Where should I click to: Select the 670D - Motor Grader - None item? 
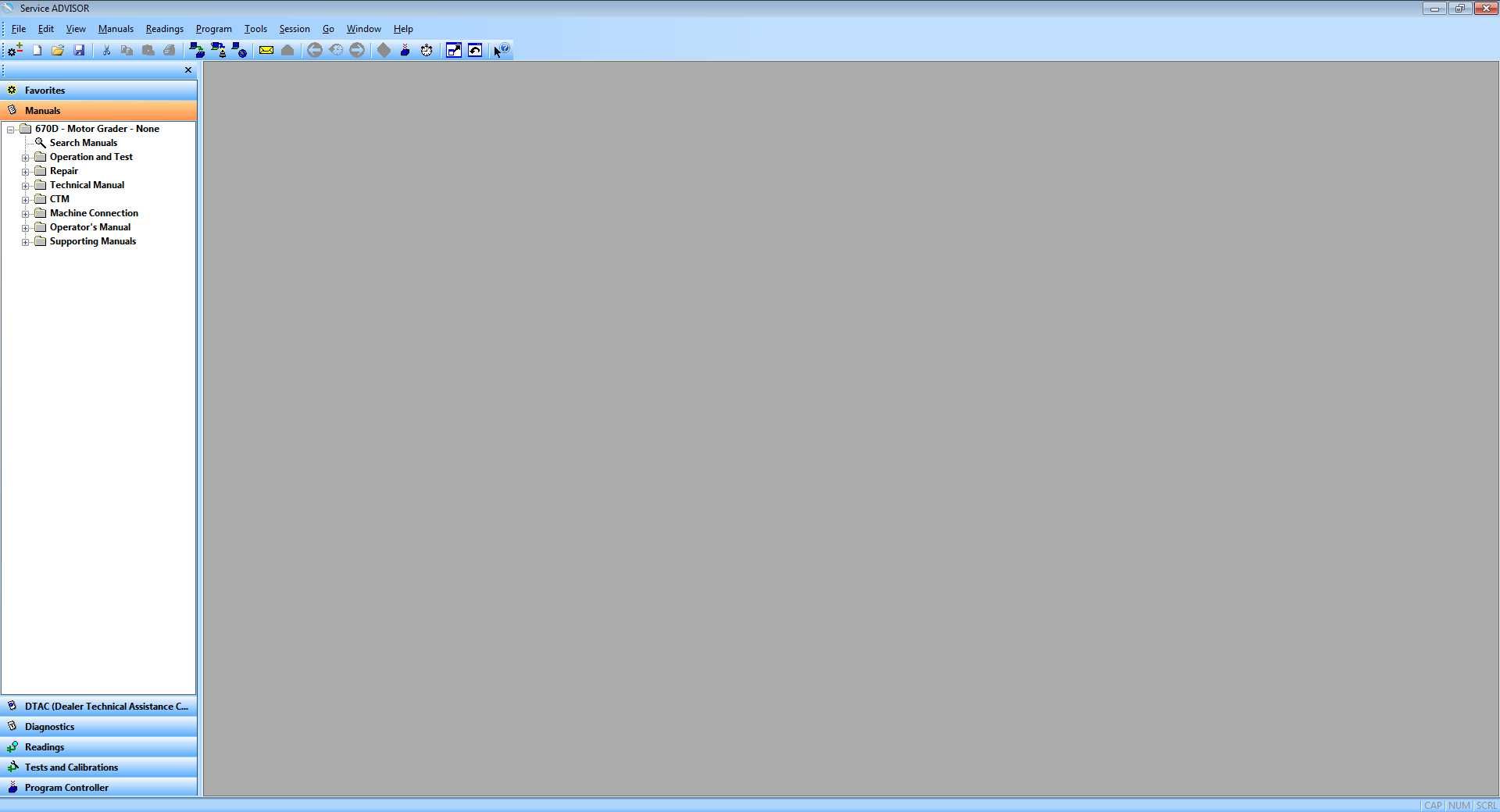click(97, 129)
